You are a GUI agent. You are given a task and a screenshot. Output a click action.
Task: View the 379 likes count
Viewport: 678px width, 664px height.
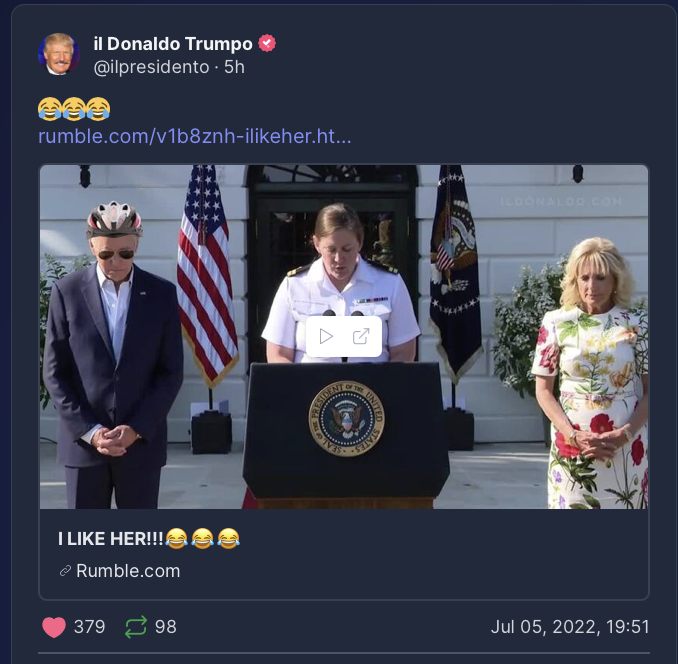(90, 627)
